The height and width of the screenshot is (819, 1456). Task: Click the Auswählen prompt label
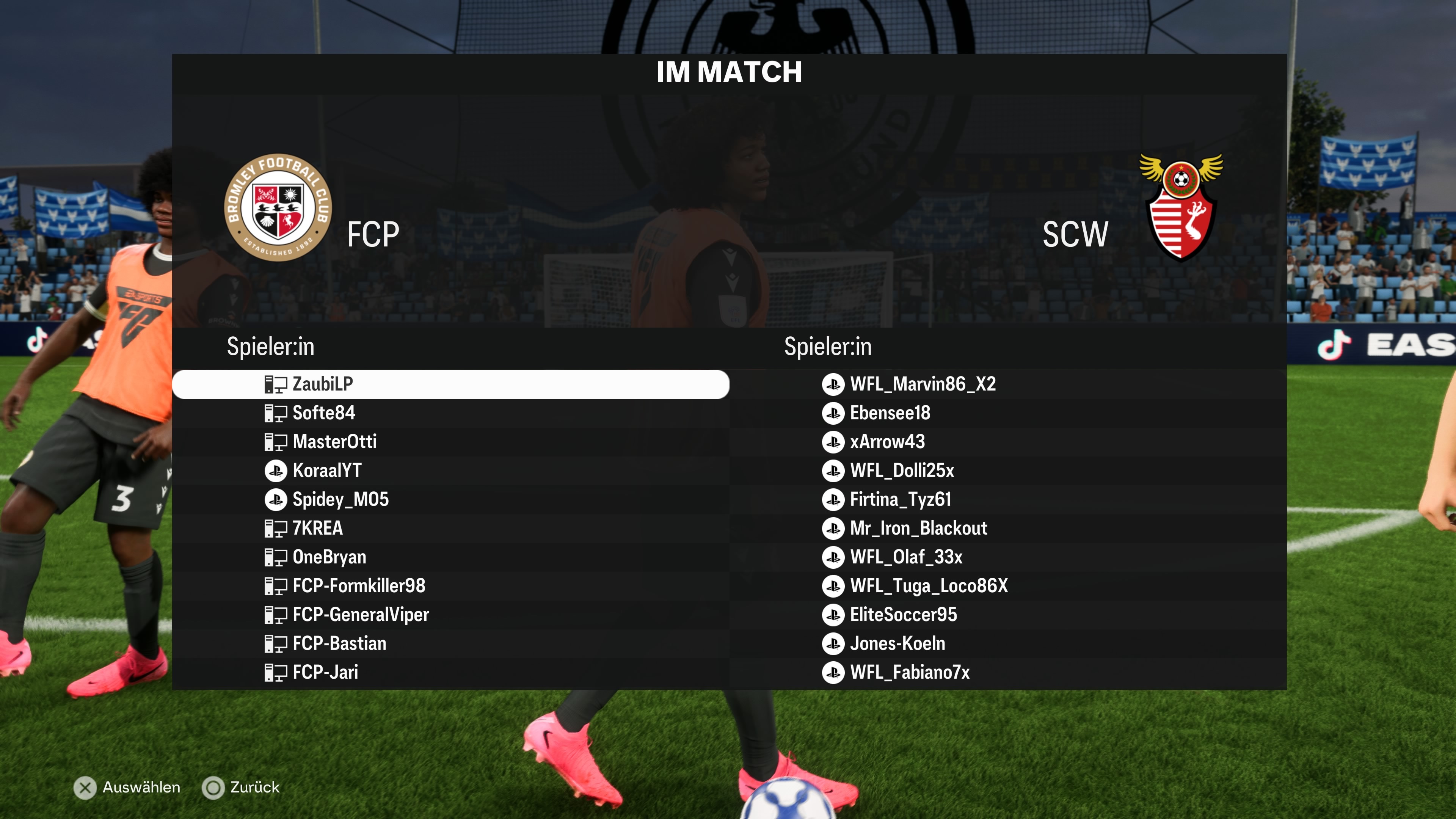[x=141, y=788]
